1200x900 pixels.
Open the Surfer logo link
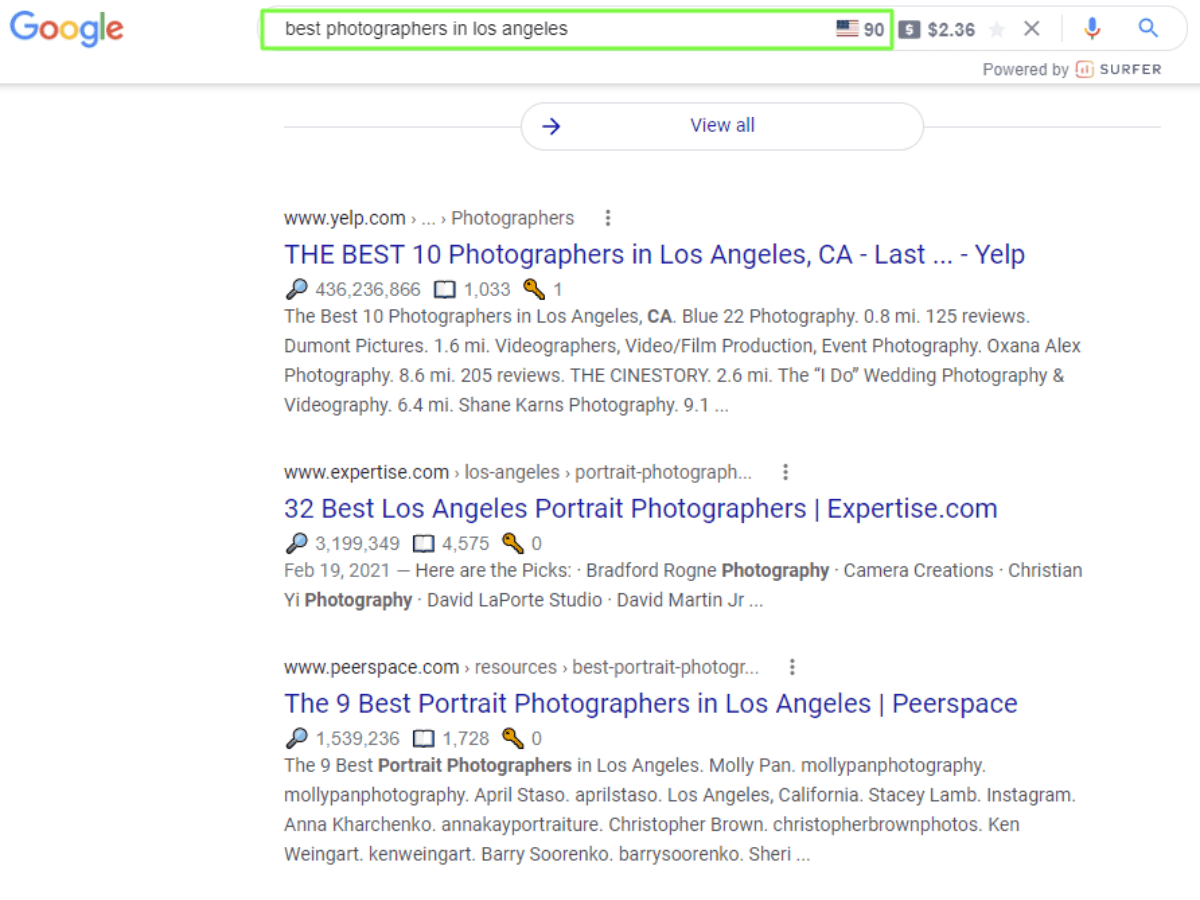pos(1118,69)
